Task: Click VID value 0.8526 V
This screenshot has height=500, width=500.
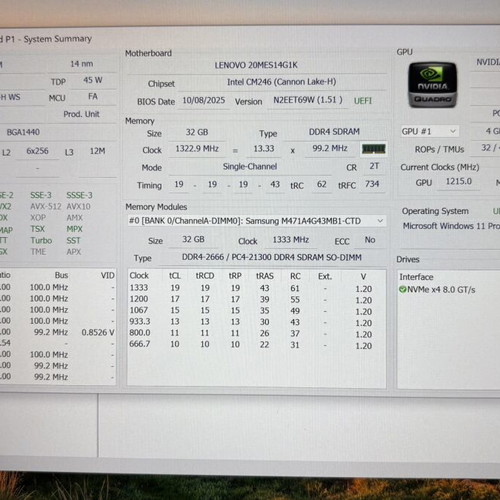Action: pos(98,333)
